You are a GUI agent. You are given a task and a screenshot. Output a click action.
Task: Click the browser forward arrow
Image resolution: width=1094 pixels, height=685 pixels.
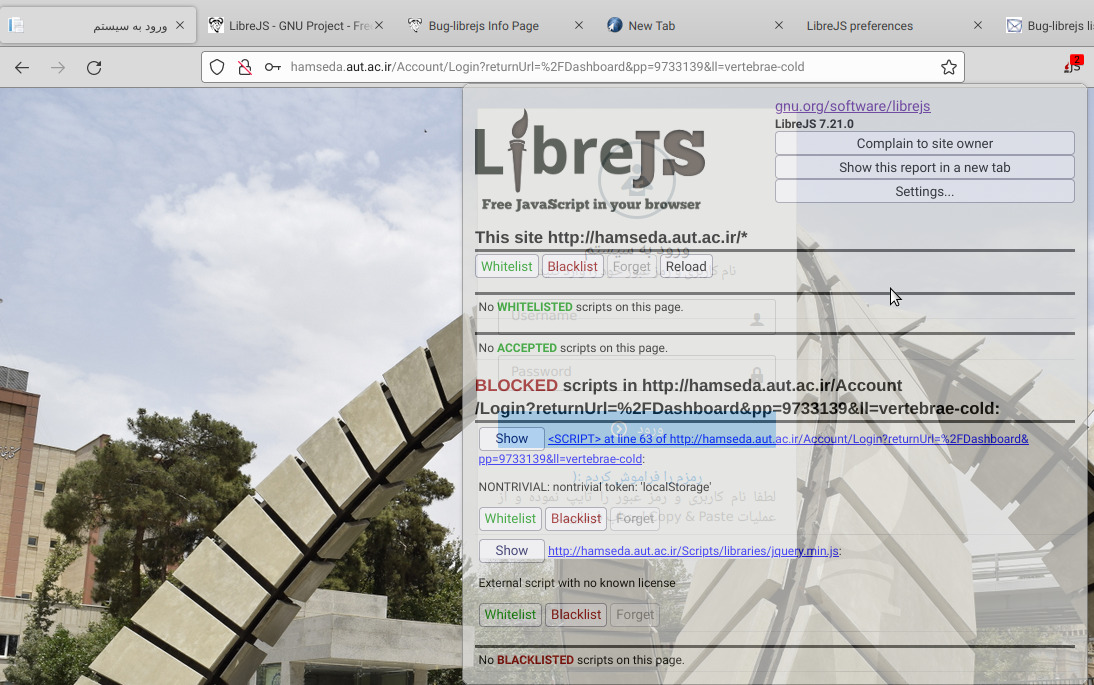pyautogui.click(x=58, y=68)
